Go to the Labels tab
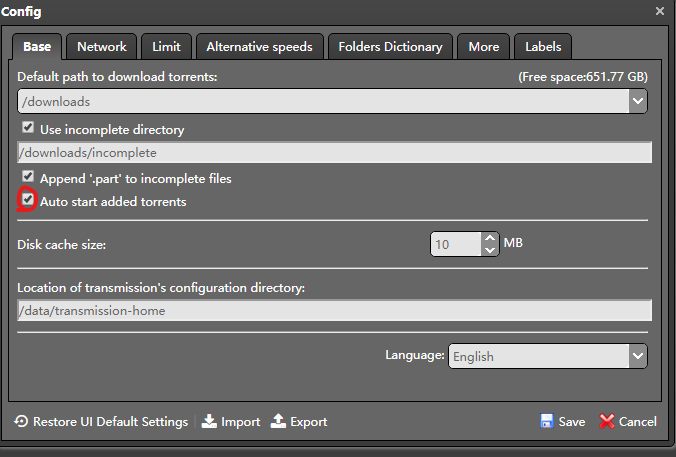This screenshot has height=457, width=676. tap(543, 47)
